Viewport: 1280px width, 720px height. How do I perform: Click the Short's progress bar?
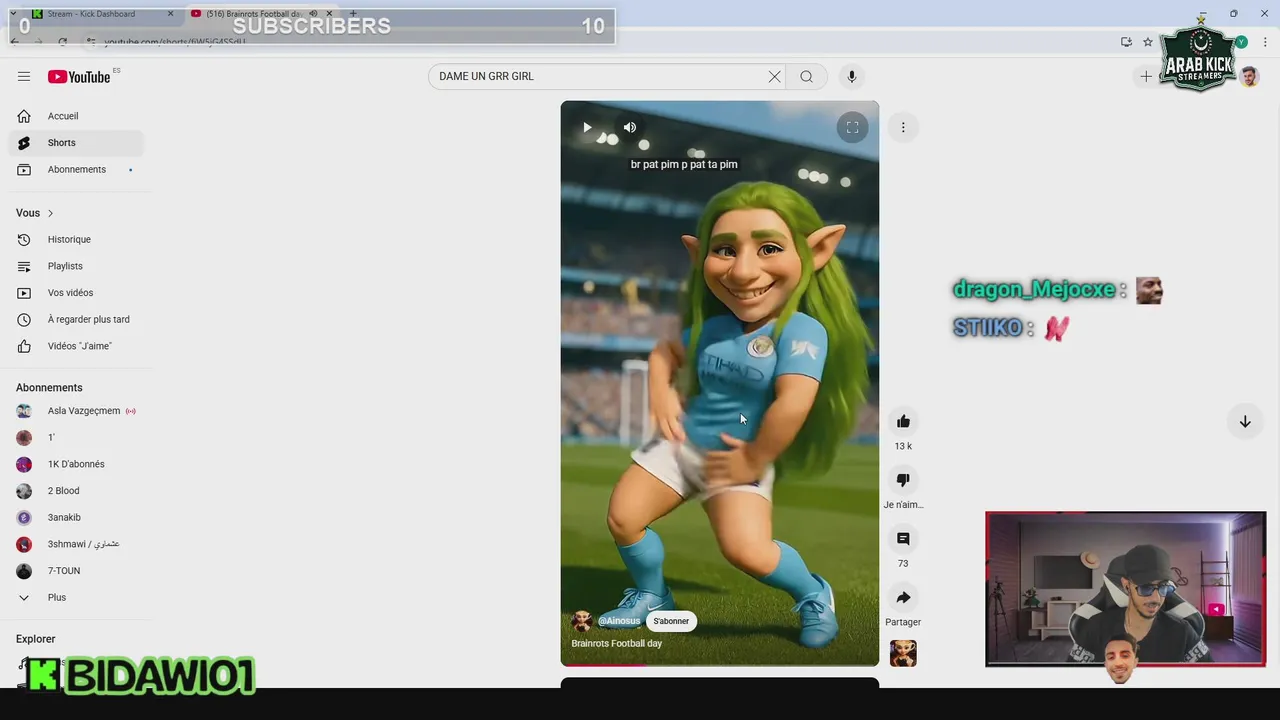click(720, 665)
